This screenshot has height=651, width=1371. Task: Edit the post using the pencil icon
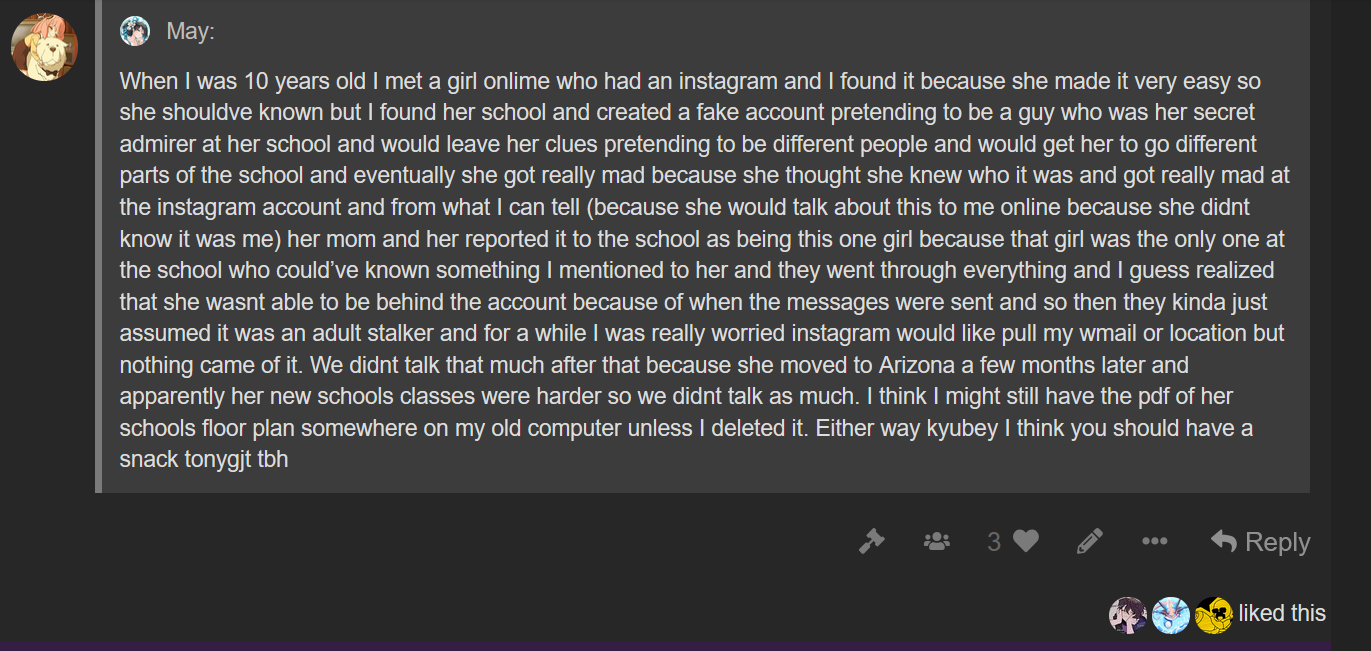pyautogui.click(x=1090, y=542)
